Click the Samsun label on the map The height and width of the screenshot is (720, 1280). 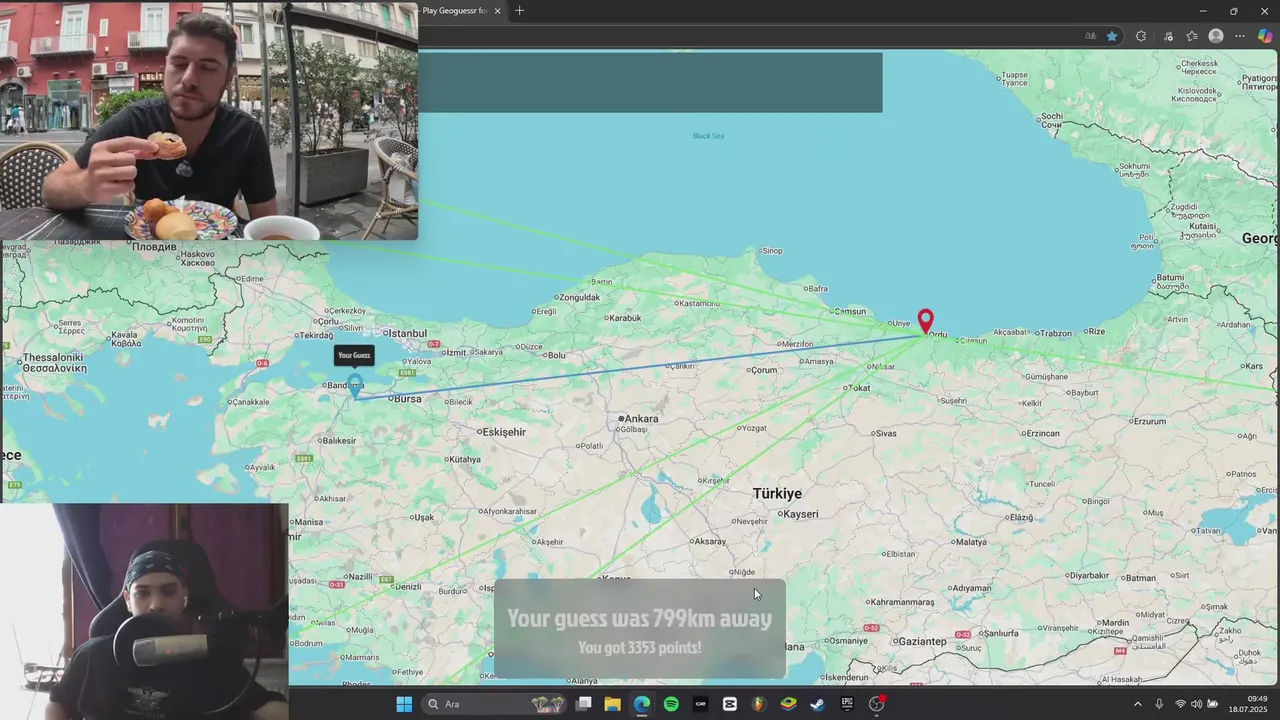[x=850, y=311]
